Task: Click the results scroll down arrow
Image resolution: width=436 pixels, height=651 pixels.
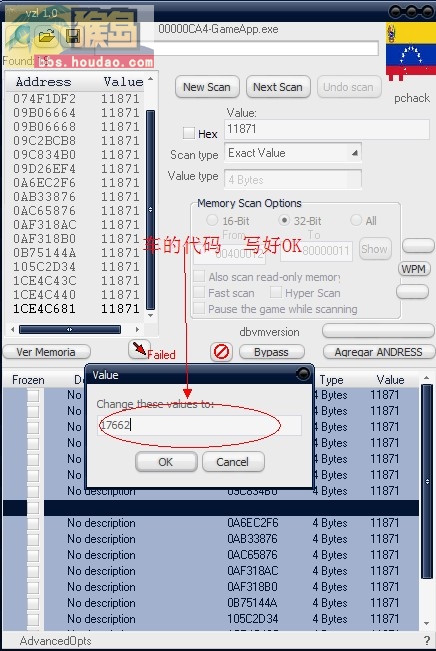Action: (150, 316)
